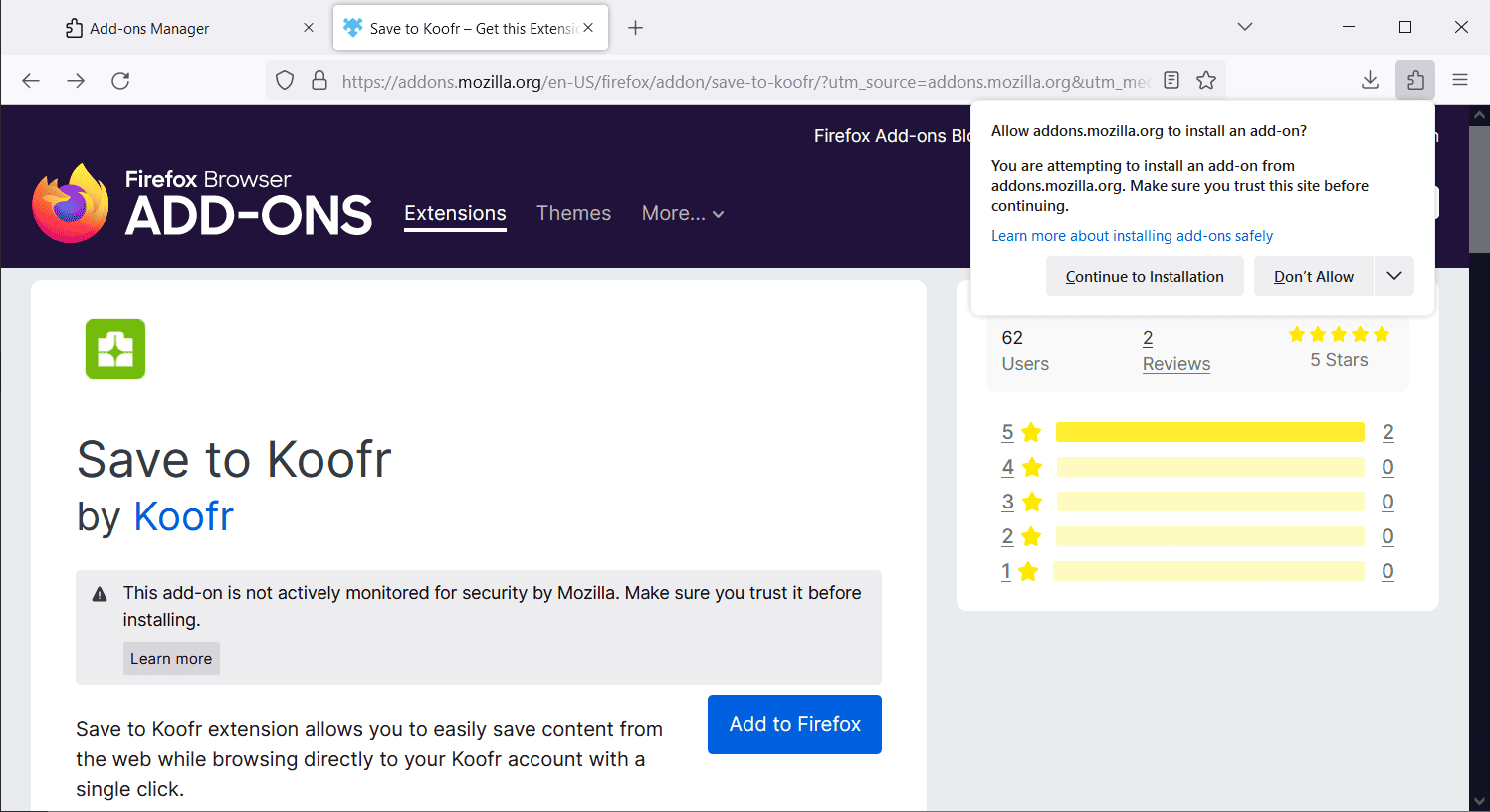Click the page vertical scrollbar thumb
This screenshot has width=1490, height=812.
click(x=1479, y=189)
